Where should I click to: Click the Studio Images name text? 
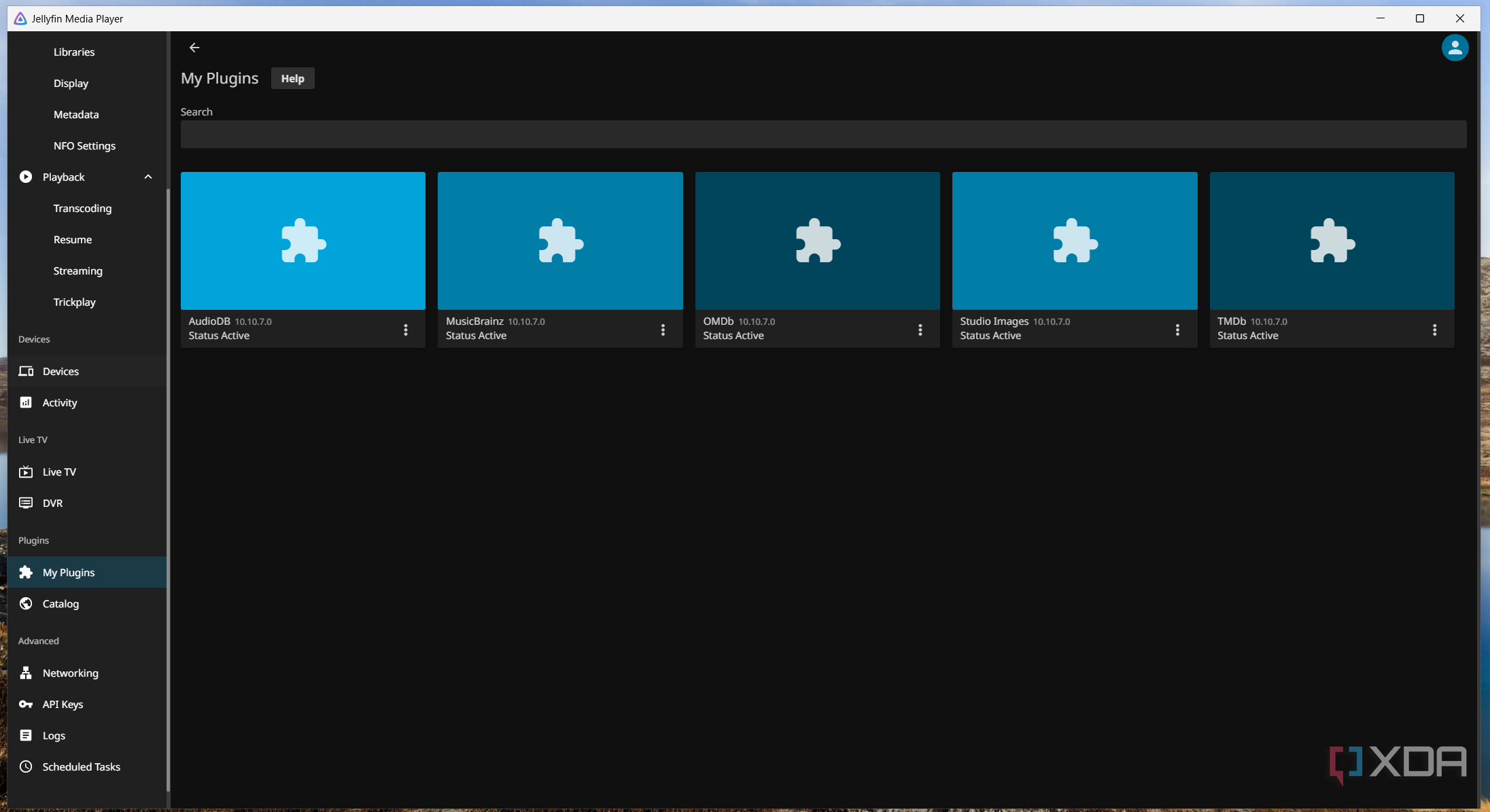pyautogui.click(x=994, y=321)
